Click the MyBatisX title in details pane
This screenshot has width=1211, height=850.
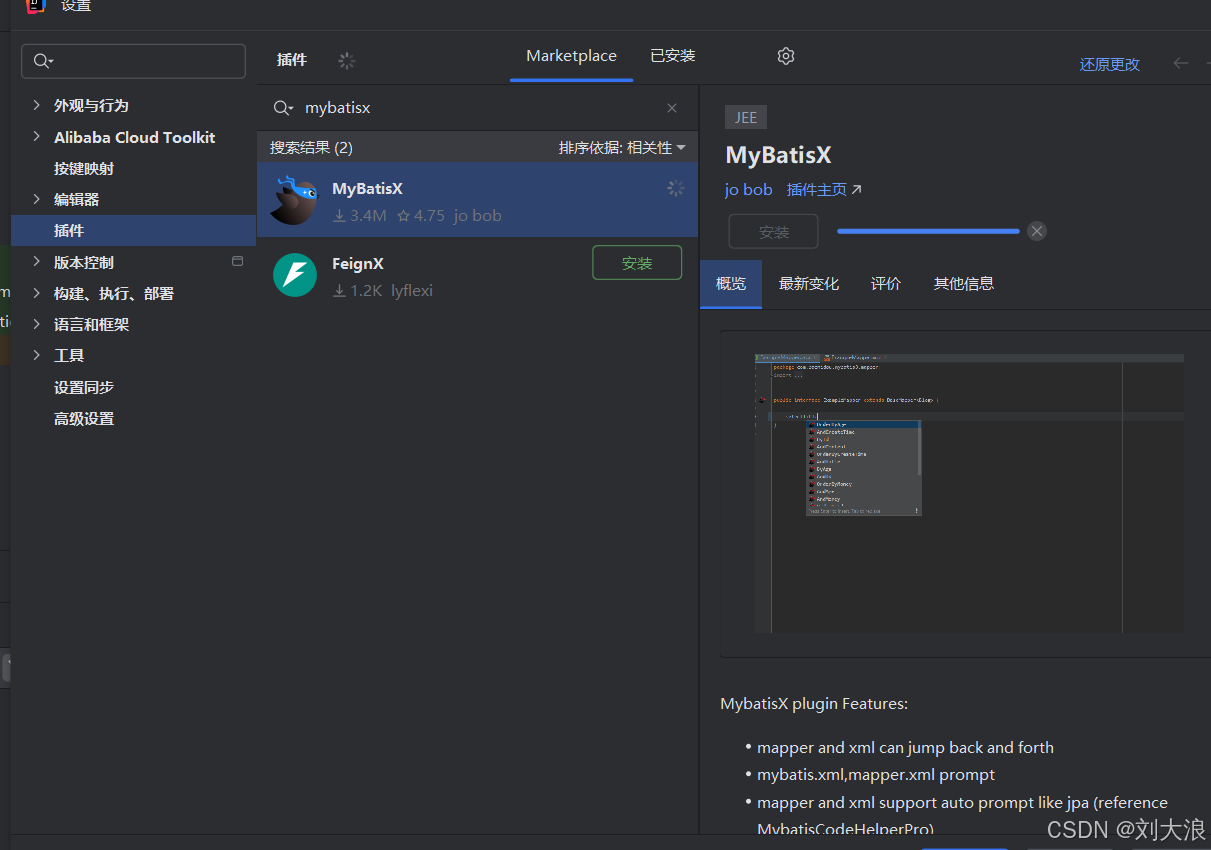pyautogui.click(x=778, y=155)
